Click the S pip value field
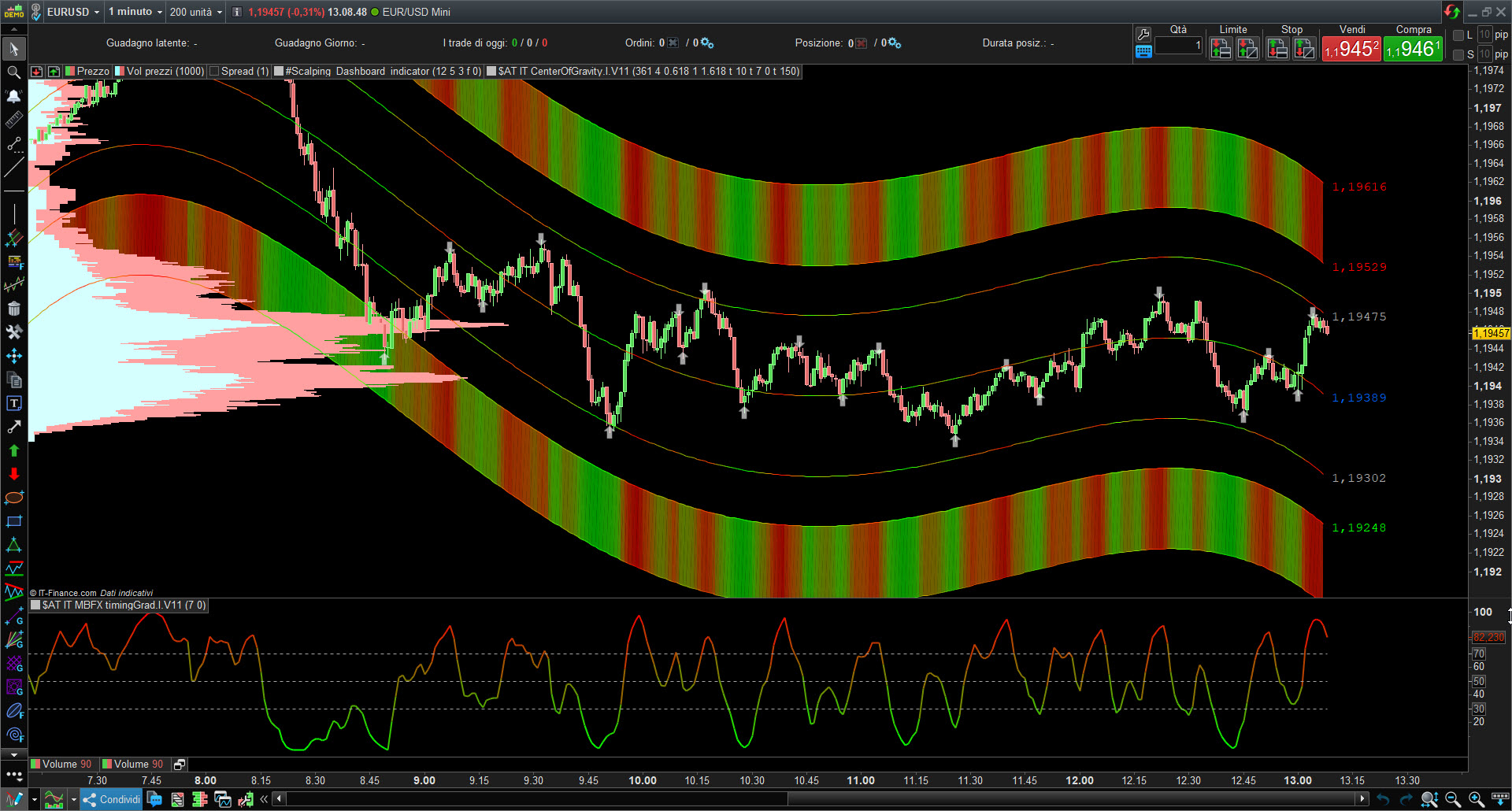The width and height of the screenshot is (1512, 811). point(1484,54)
